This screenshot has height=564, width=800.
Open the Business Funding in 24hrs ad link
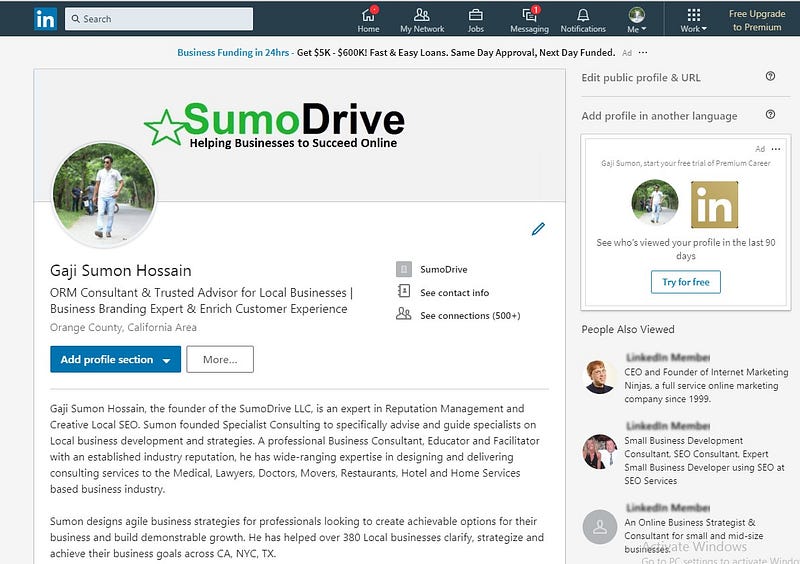point(233,53)
